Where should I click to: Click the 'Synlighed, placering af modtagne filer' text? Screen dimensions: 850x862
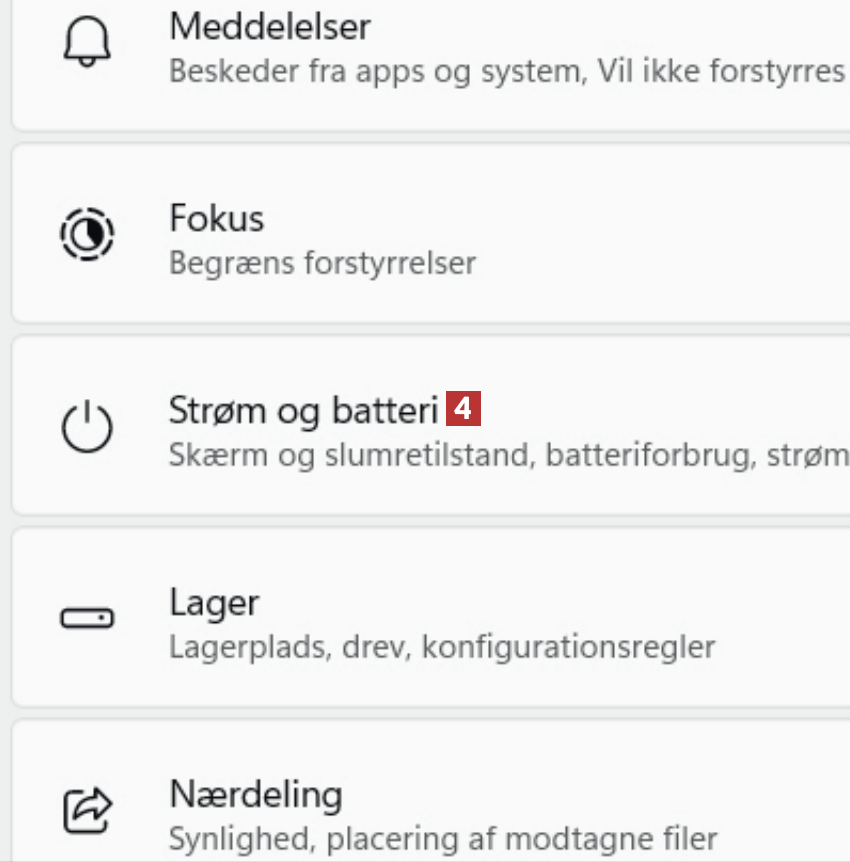click(x=442, y=837)
